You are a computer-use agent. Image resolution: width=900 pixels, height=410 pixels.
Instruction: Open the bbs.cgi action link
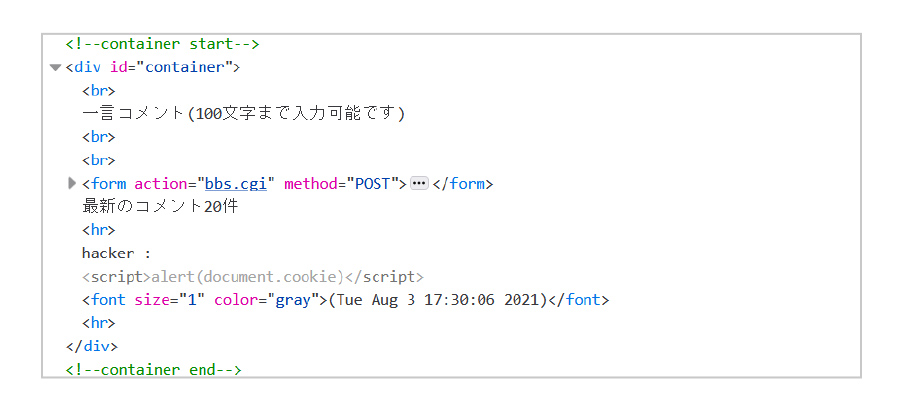coord(236,184)
